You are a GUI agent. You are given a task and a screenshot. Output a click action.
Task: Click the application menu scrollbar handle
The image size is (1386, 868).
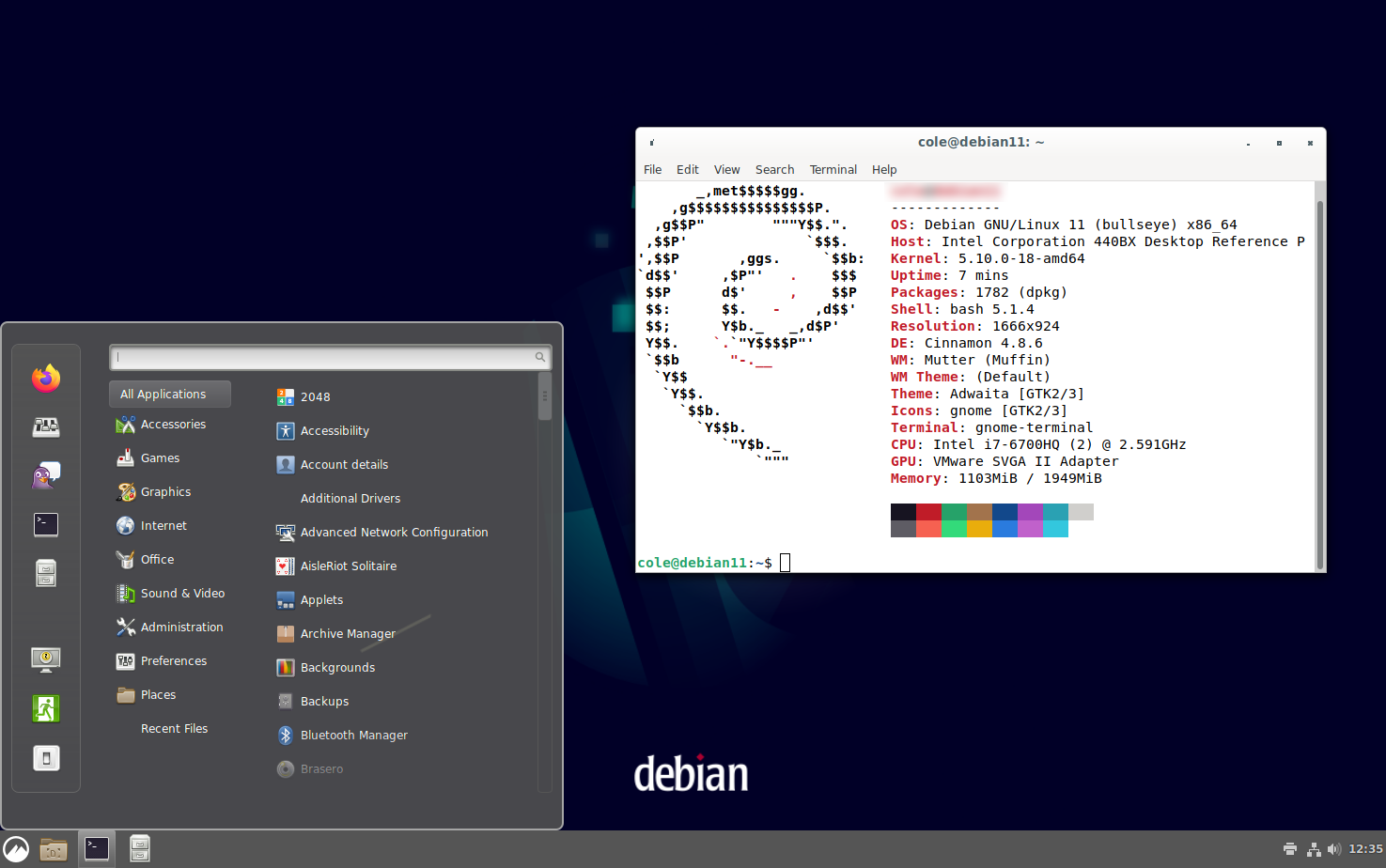(x=544, y=396)
